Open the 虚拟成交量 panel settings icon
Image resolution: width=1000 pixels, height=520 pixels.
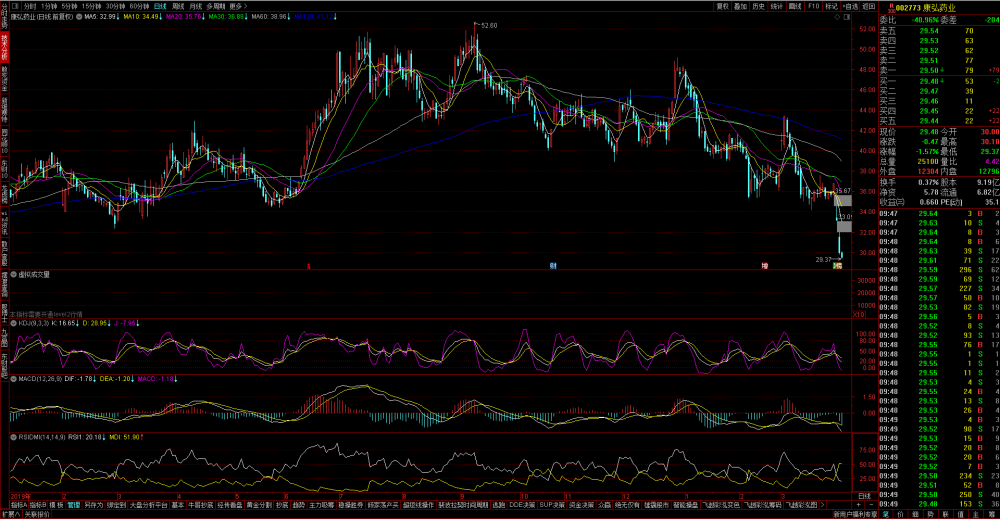pos(13,274)
